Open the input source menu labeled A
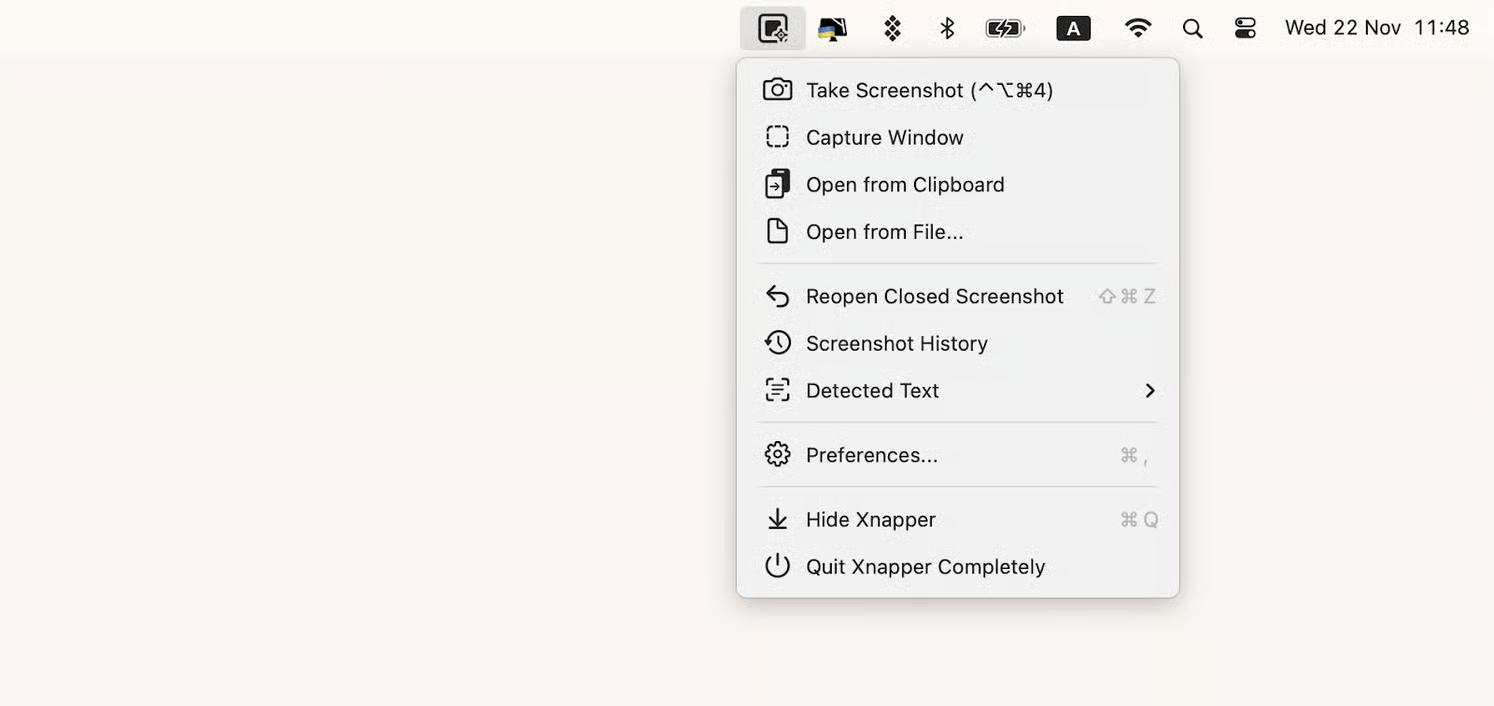The height and width of the screenshot is (706, 1494). click(1073, 28)
